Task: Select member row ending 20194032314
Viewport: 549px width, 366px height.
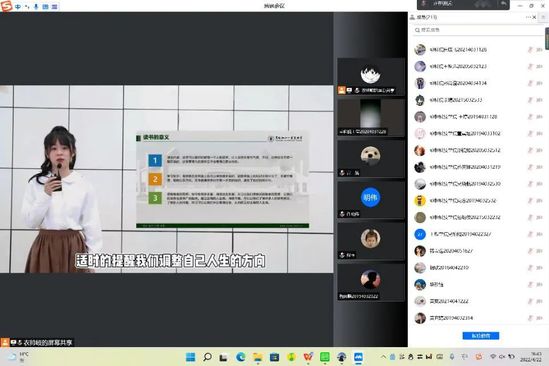Action: pos(478,318)
